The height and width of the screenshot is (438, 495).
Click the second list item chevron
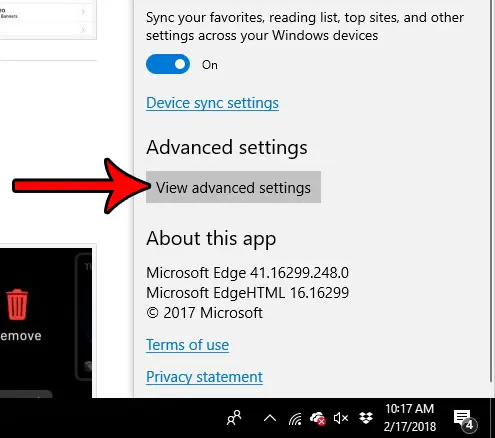[x=83, y=30]
